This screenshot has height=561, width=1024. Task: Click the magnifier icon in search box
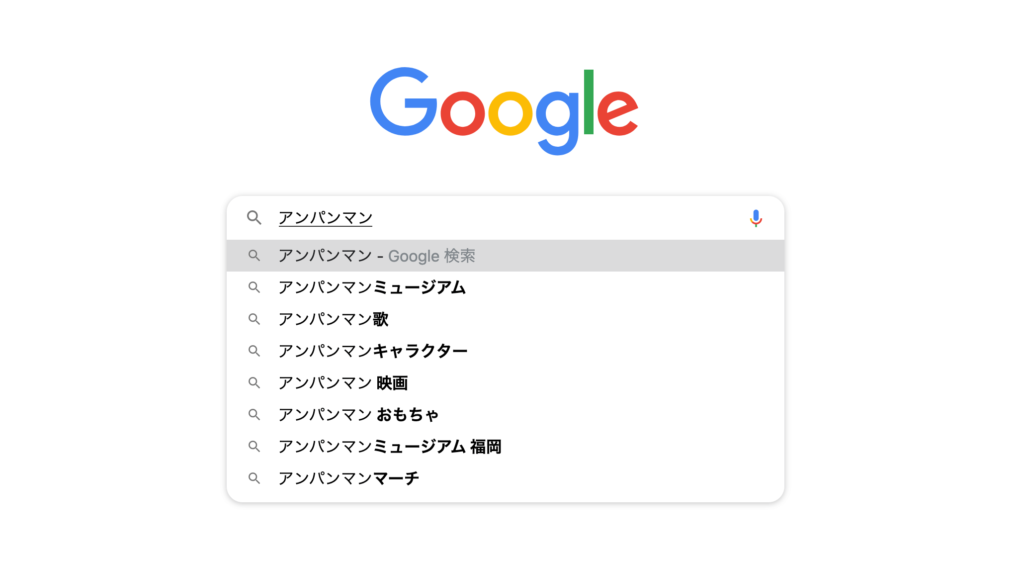[254, 217]
